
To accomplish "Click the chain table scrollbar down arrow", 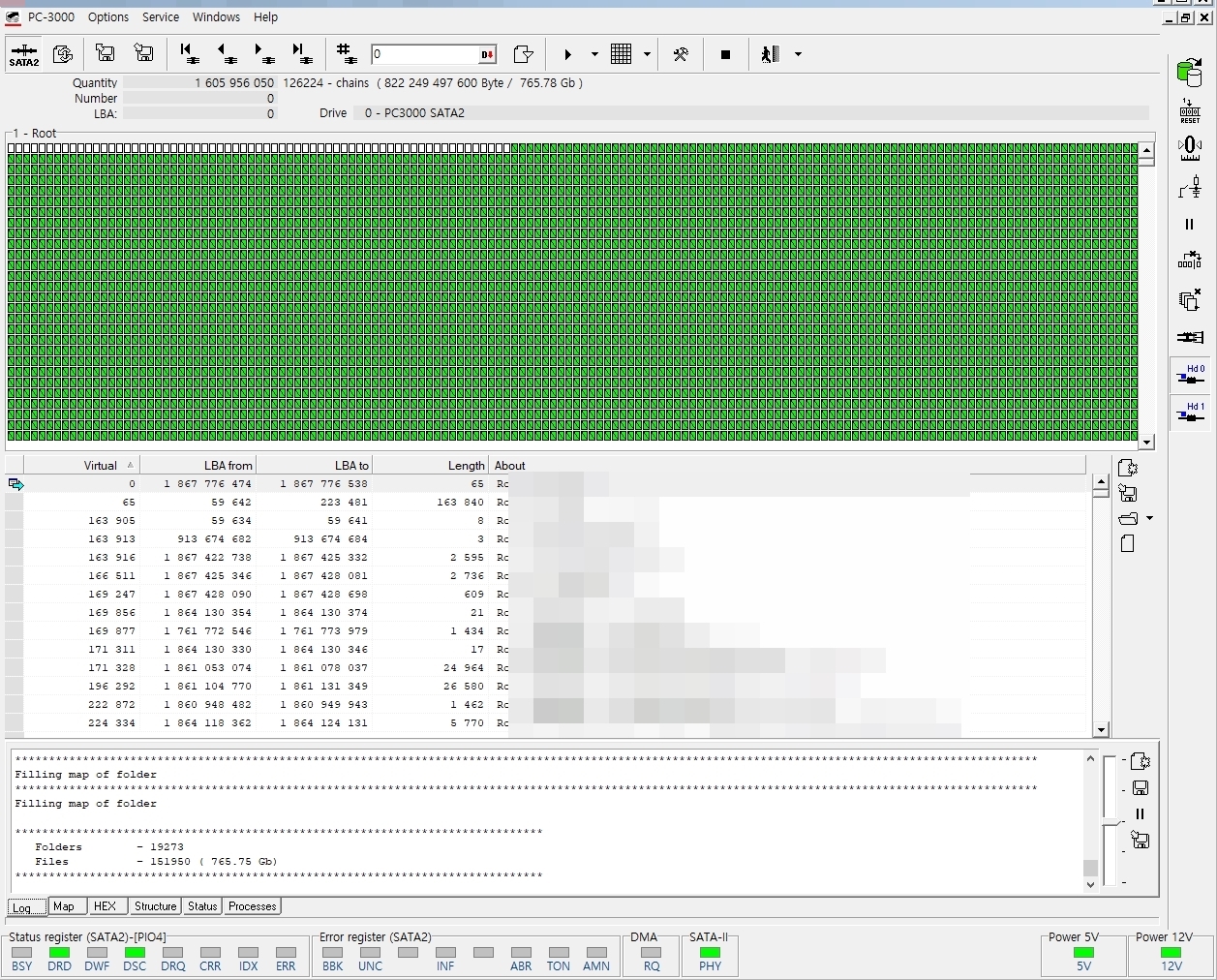I will pyautogui.click(x=1100, y=729).
